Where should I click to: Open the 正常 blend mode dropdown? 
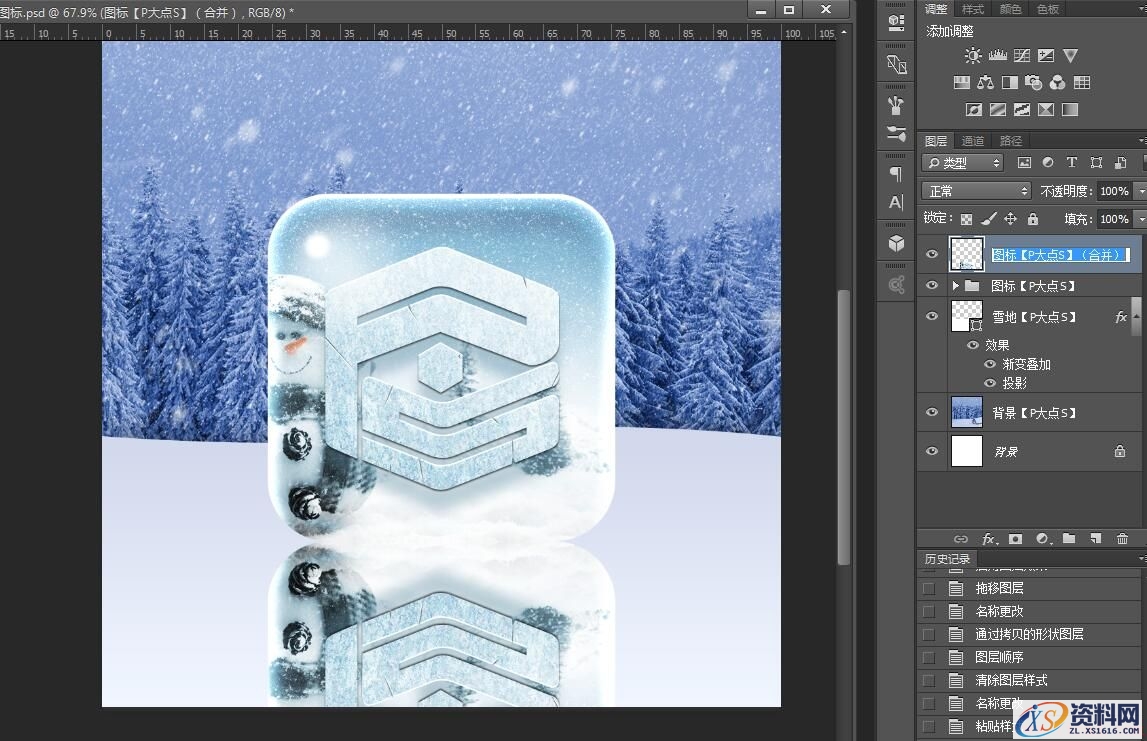point(976,191)
